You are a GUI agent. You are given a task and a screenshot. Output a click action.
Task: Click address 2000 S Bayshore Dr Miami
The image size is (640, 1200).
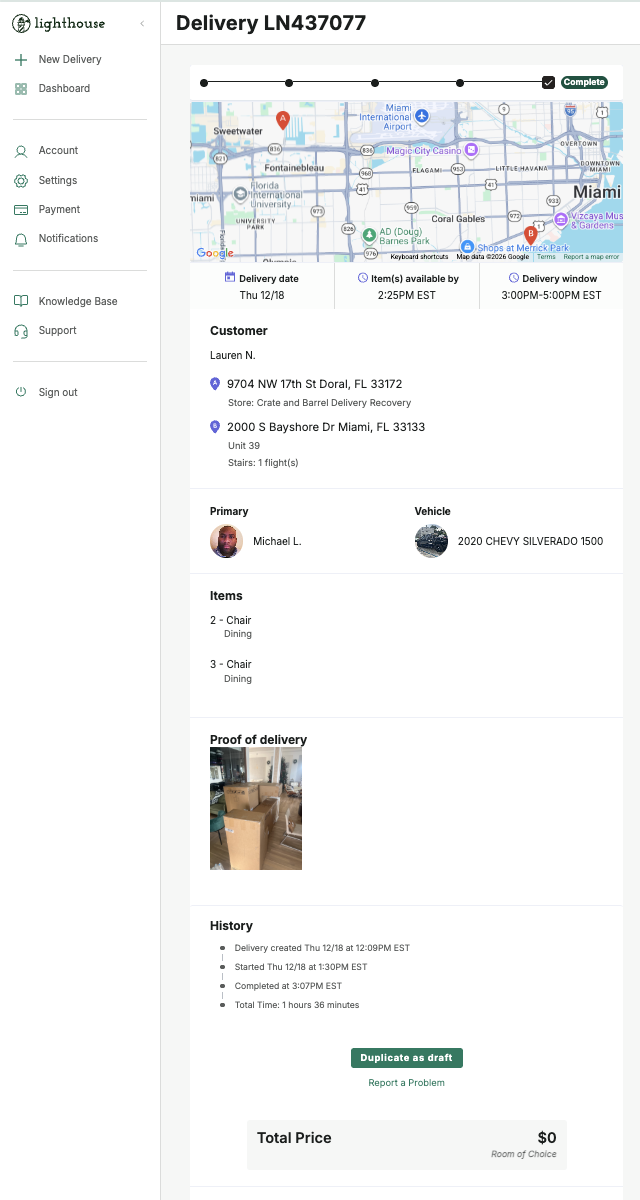click(326, 427)
